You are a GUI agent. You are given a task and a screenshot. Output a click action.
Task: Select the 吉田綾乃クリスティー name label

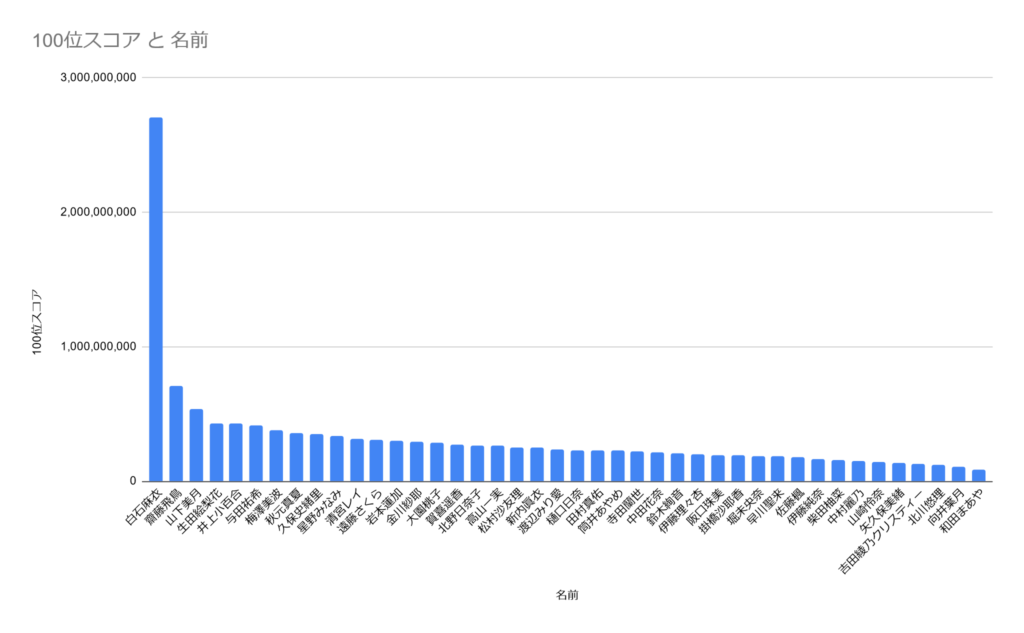tap(880, 532)
